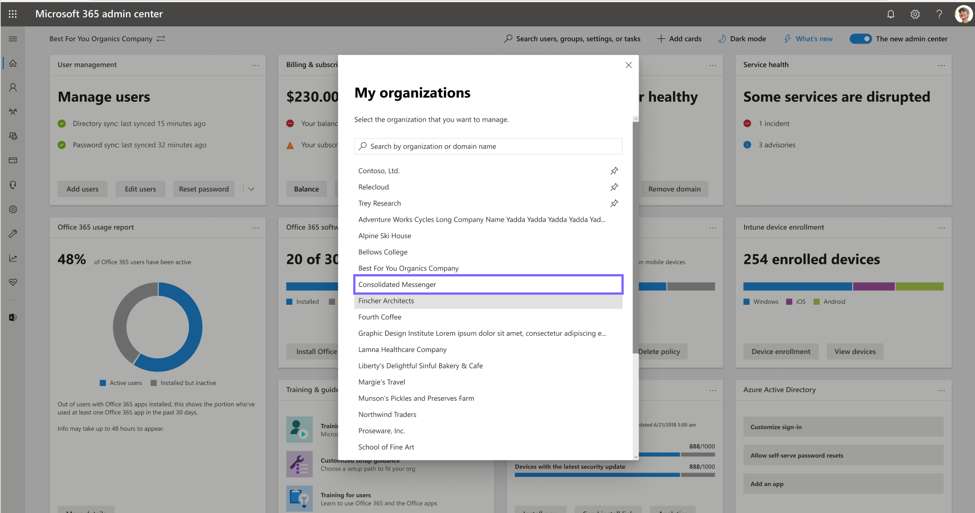
Task: Unpin Contoso, Ltd. using its pin icon
Action: (614, 170)
